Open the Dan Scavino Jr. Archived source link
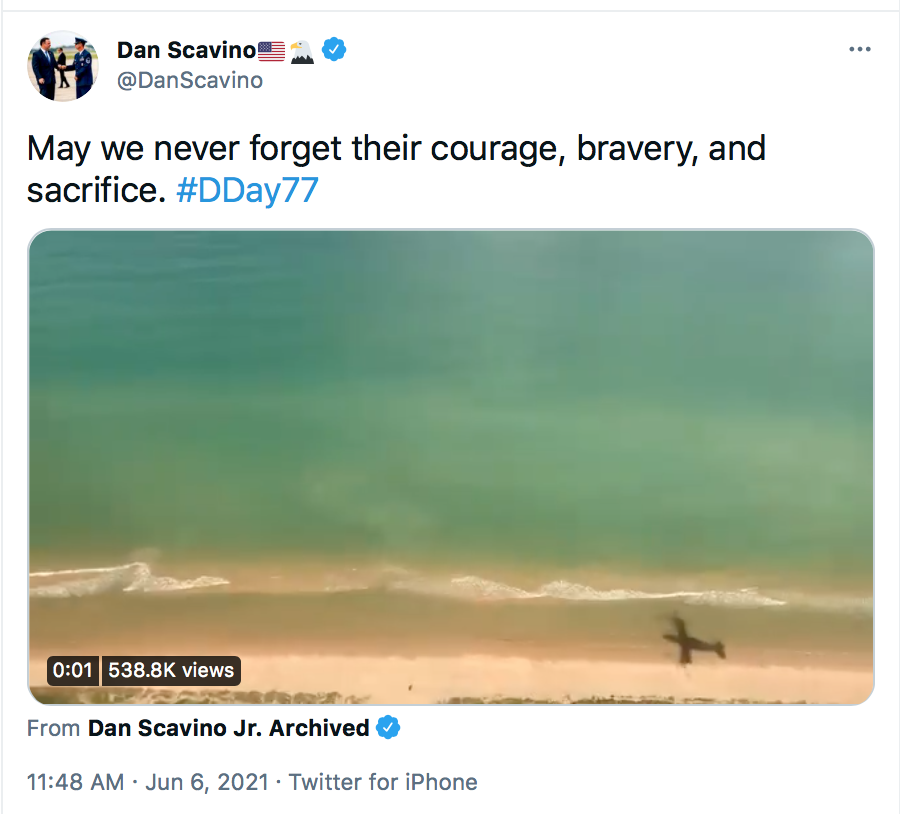The image size is (900, 814). click(x=228, y=728)
